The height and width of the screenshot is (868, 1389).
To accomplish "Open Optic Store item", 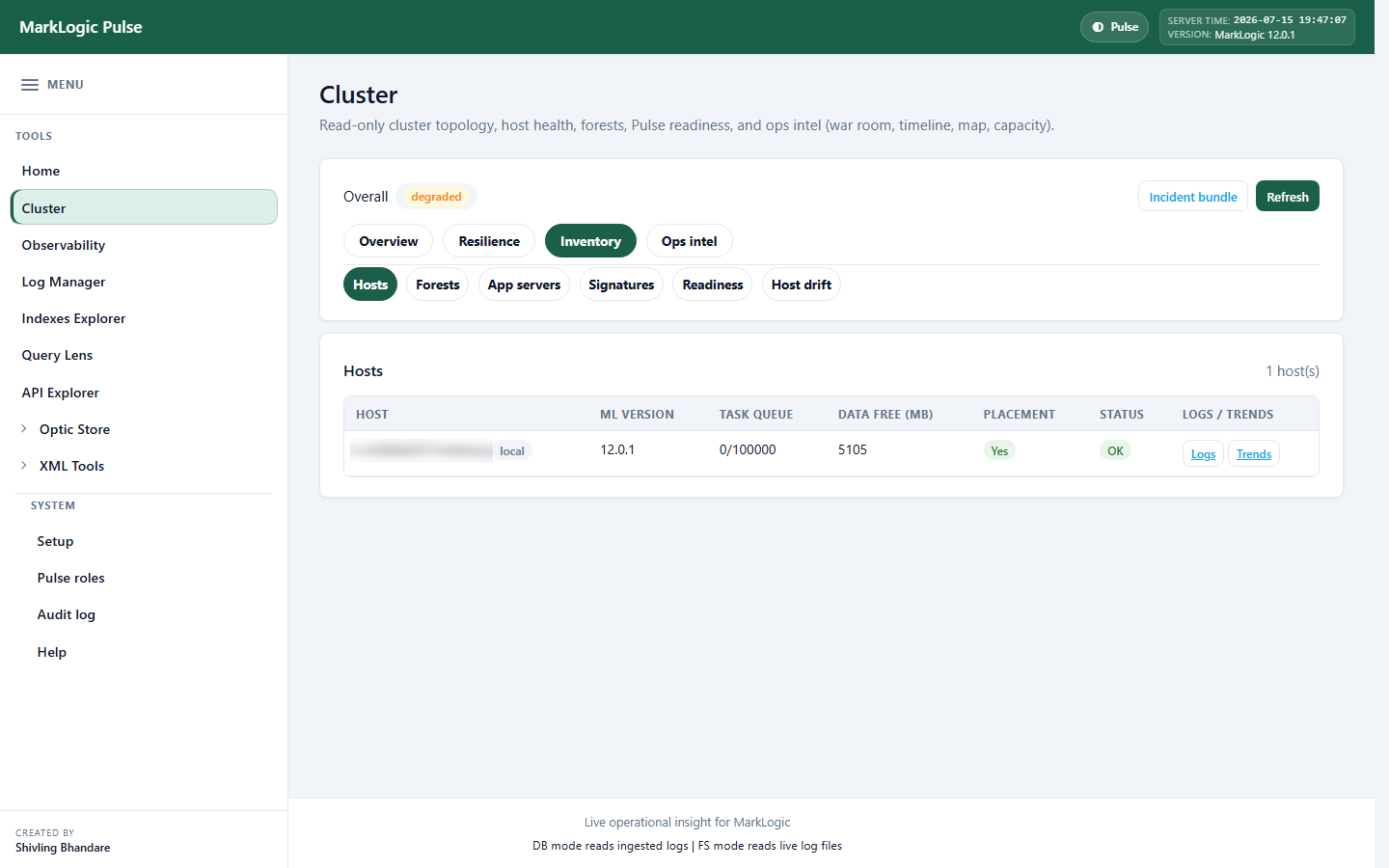I will [74, 429].
